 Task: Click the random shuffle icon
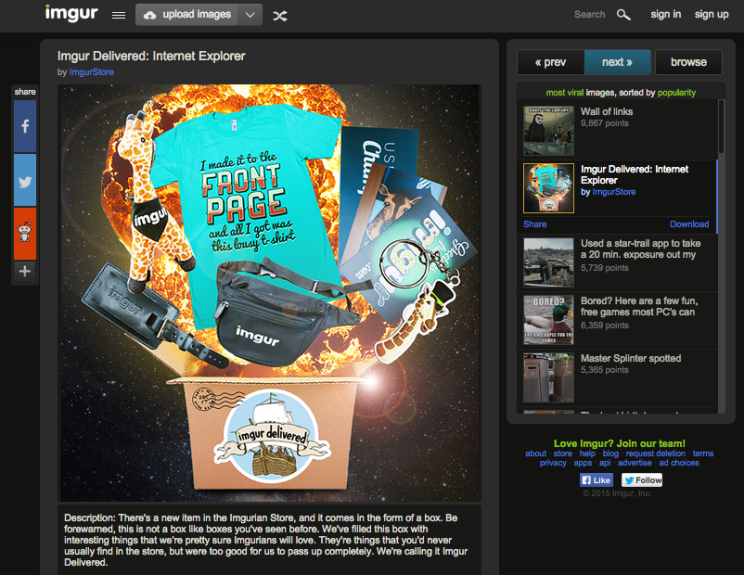[280, 16]
